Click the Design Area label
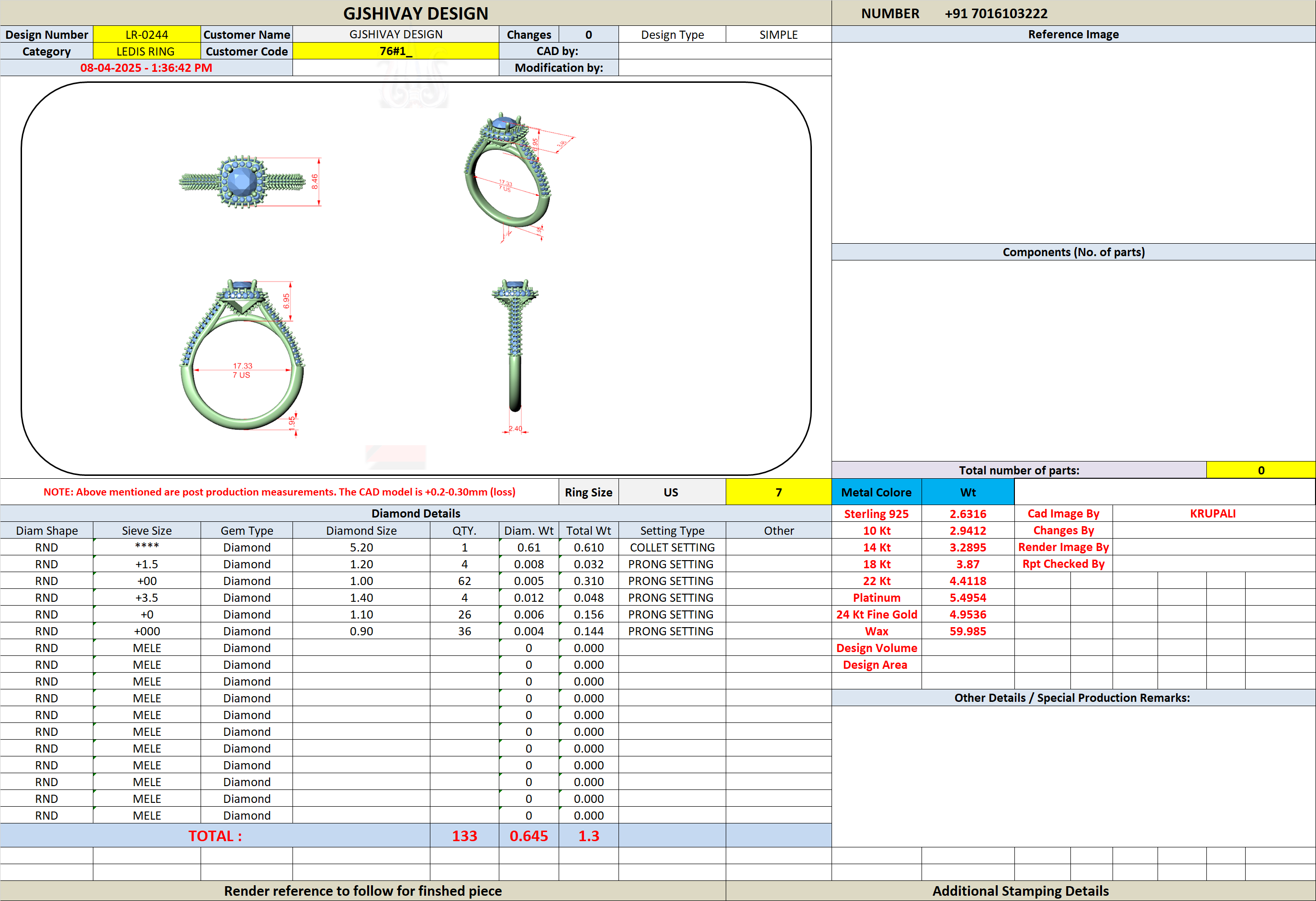The width and height of the screenshot is (1316, 901). tap(876, 665)
